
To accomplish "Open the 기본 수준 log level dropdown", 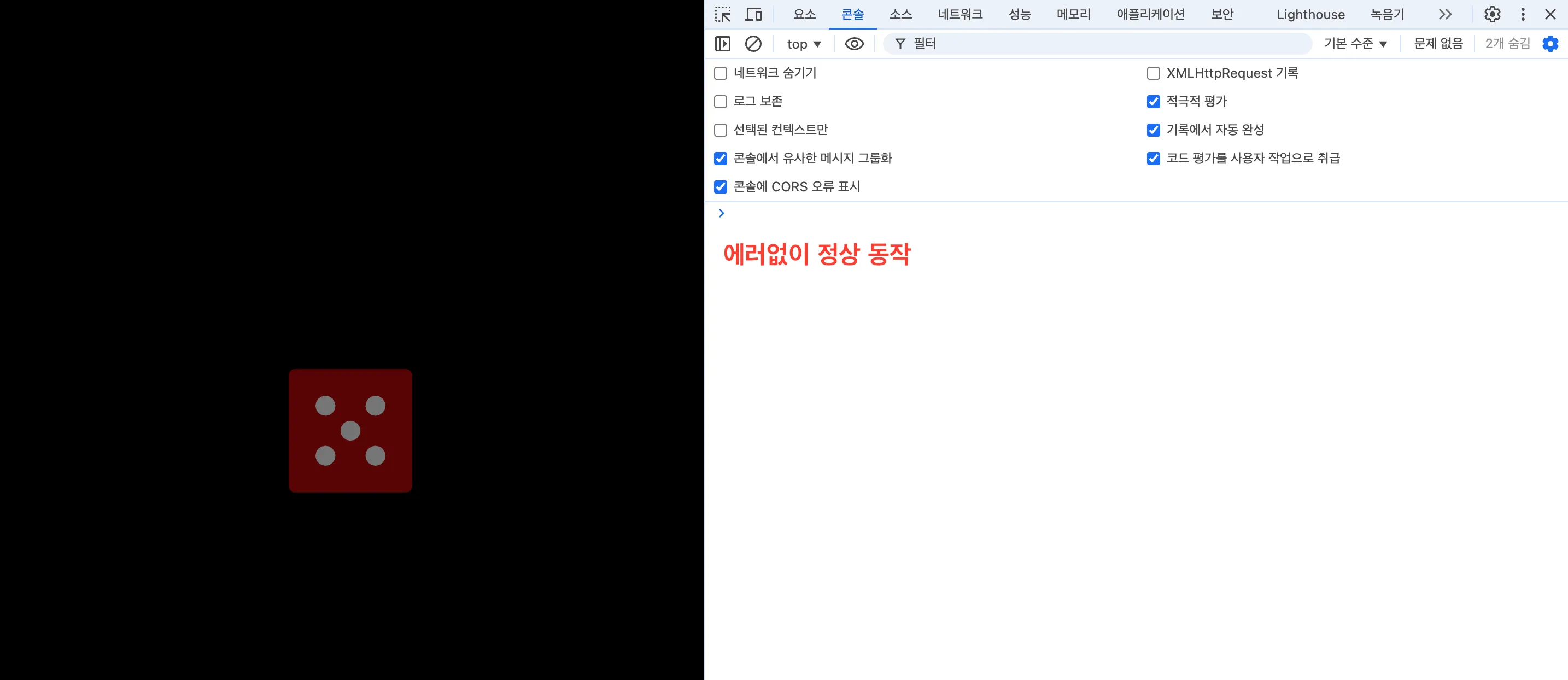I will pos(1355,43).
